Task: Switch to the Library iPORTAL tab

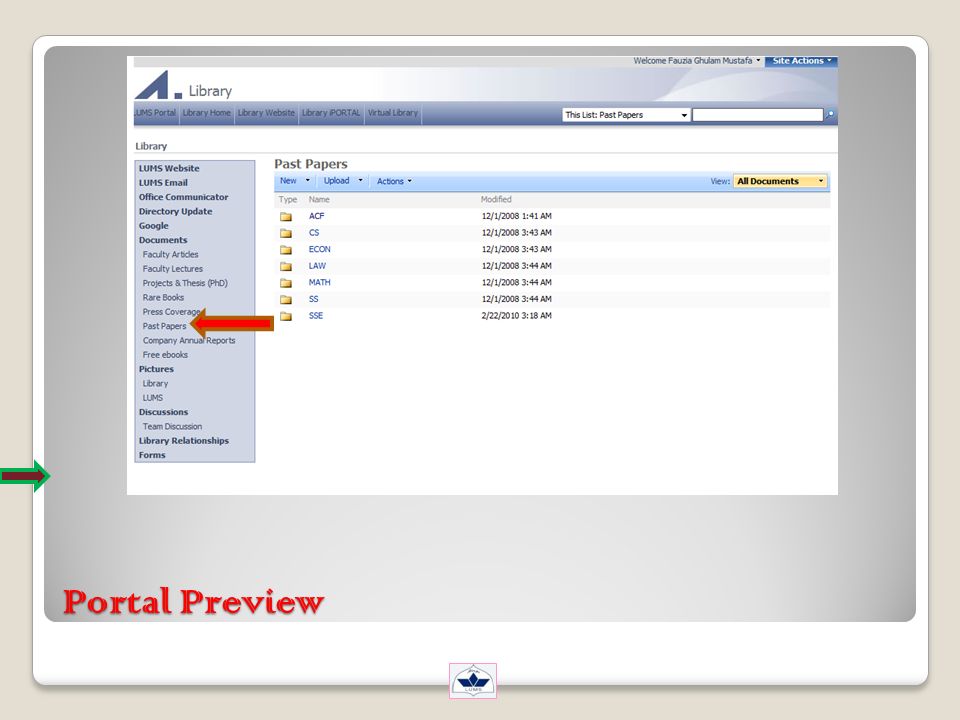Action: pyautogui.click(x=331, y=113)
